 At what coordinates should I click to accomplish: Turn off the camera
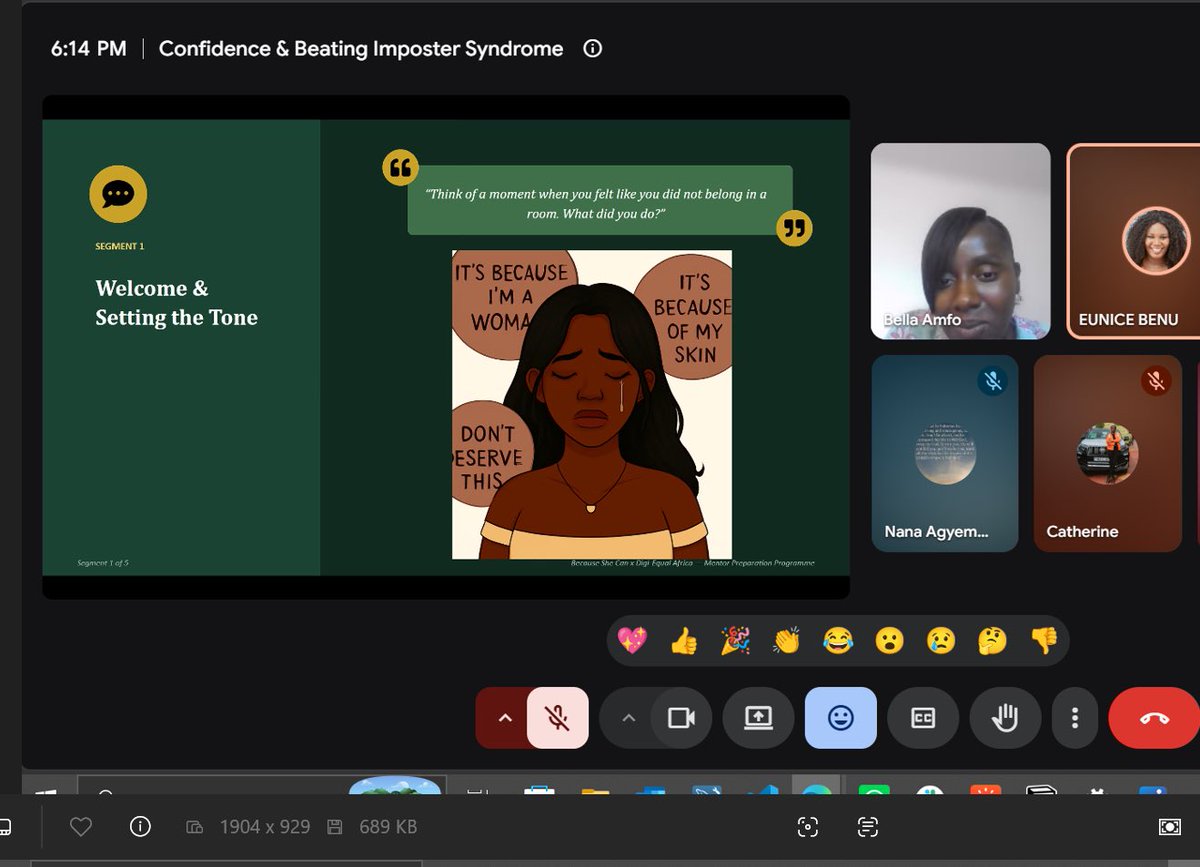point(682,718)
